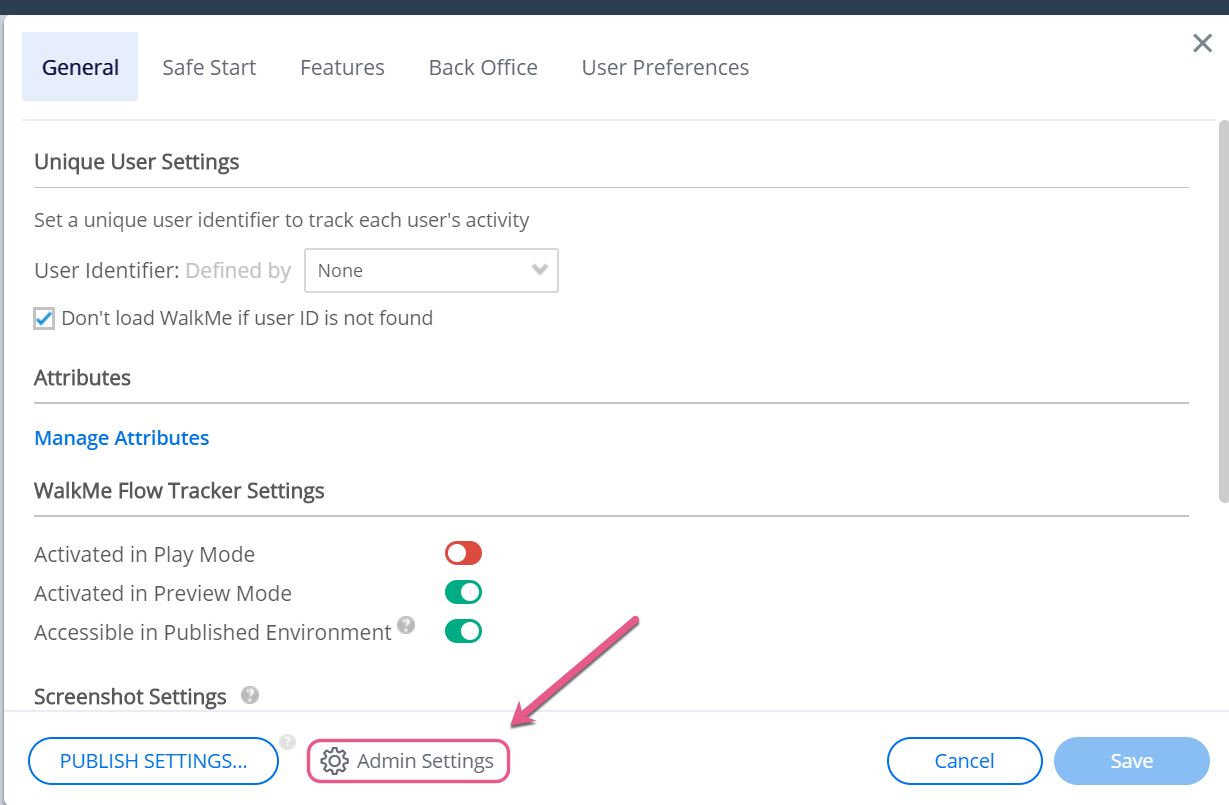This screenshot has height=805, width=1229.
Task: Click the unique user identifier description text
Action: point(282,220)
